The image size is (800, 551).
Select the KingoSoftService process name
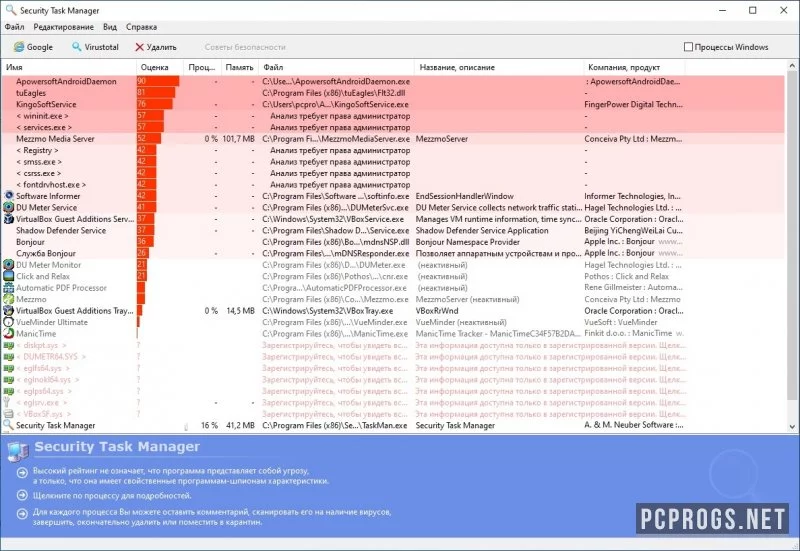click(x=46, y=104)
